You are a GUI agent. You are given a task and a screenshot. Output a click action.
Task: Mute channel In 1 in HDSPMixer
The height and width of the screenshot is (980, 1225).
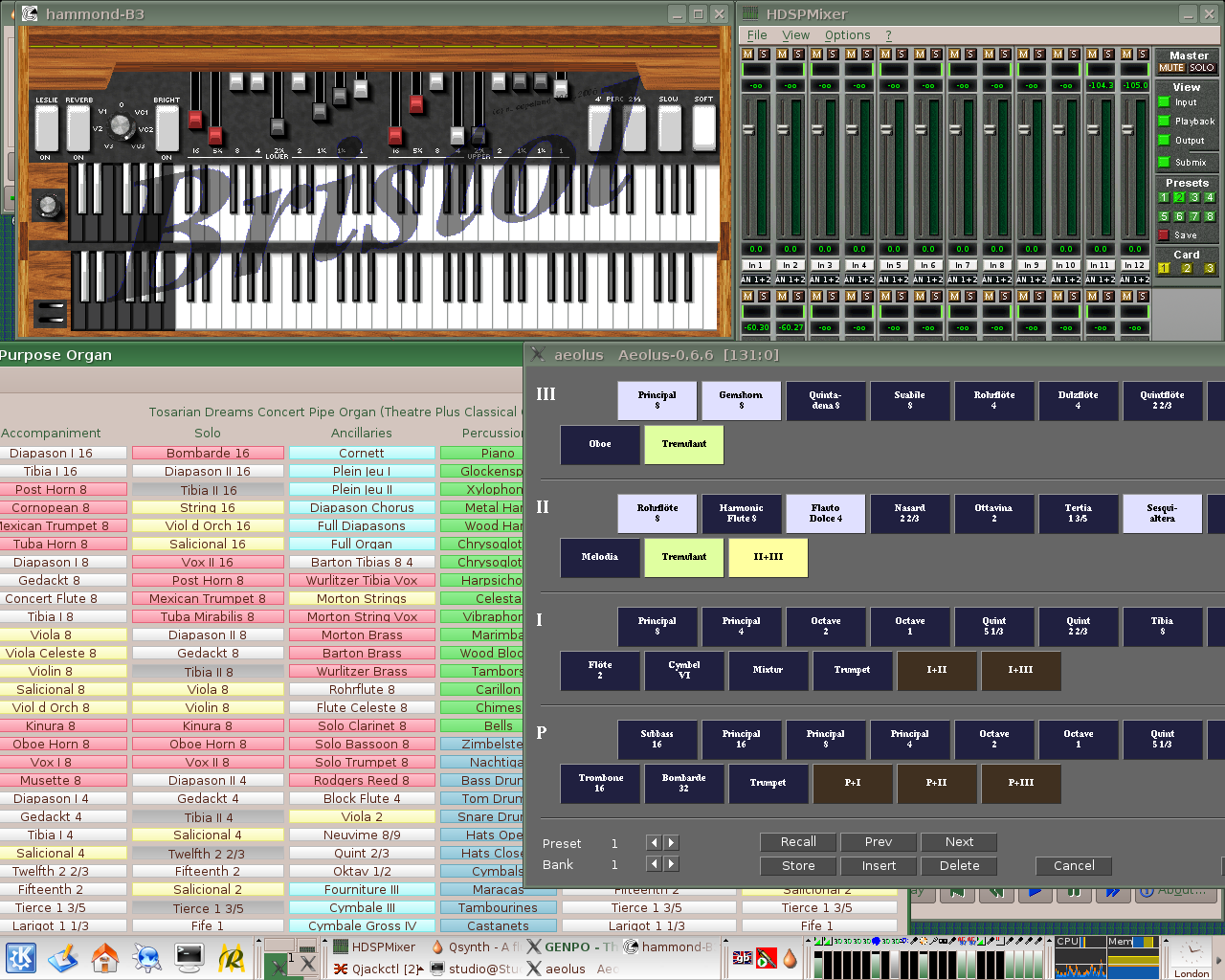[748, 55]
